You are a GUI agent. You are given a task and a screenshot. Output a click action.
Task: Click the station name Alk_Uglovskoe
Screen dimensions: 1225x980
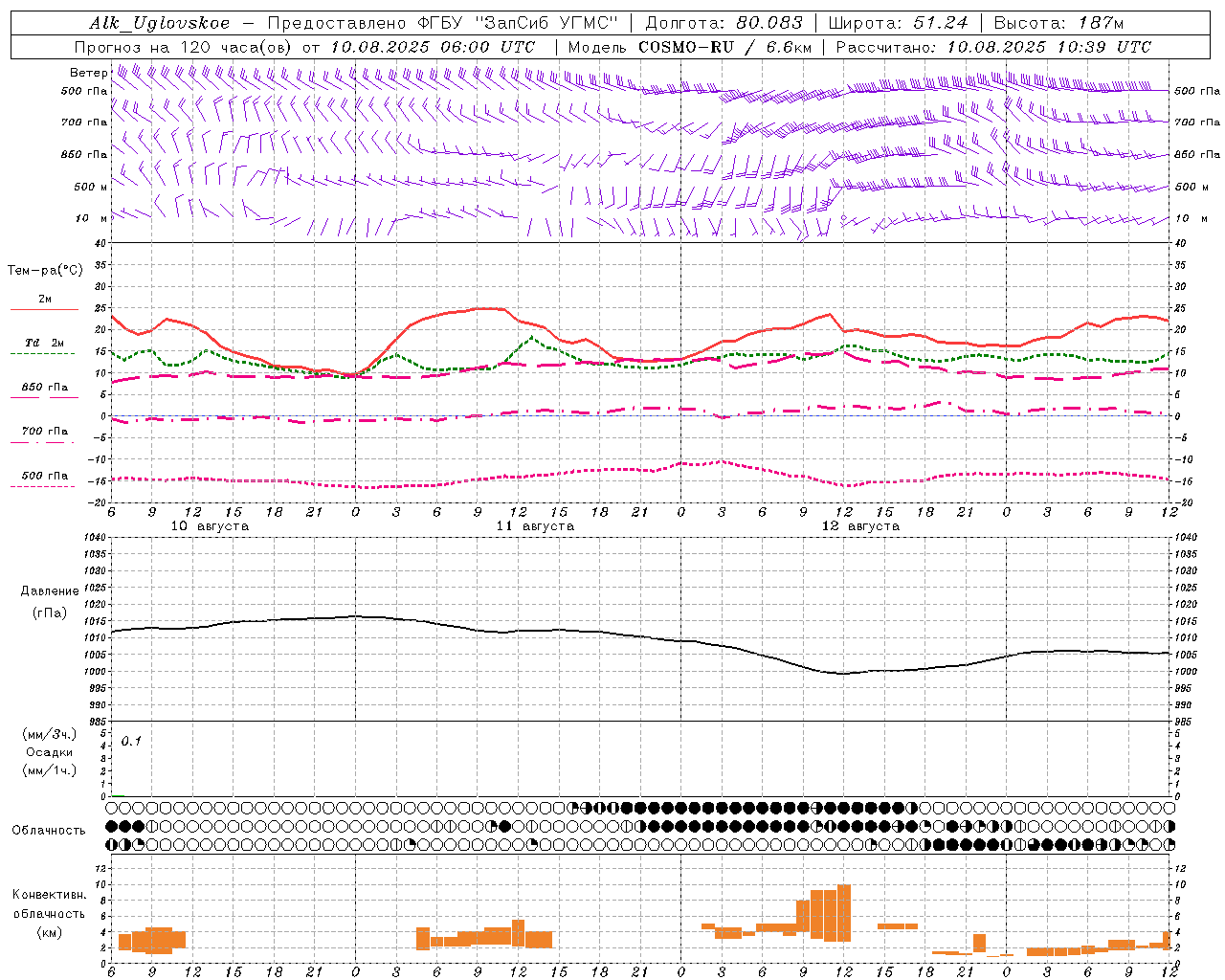159,23
